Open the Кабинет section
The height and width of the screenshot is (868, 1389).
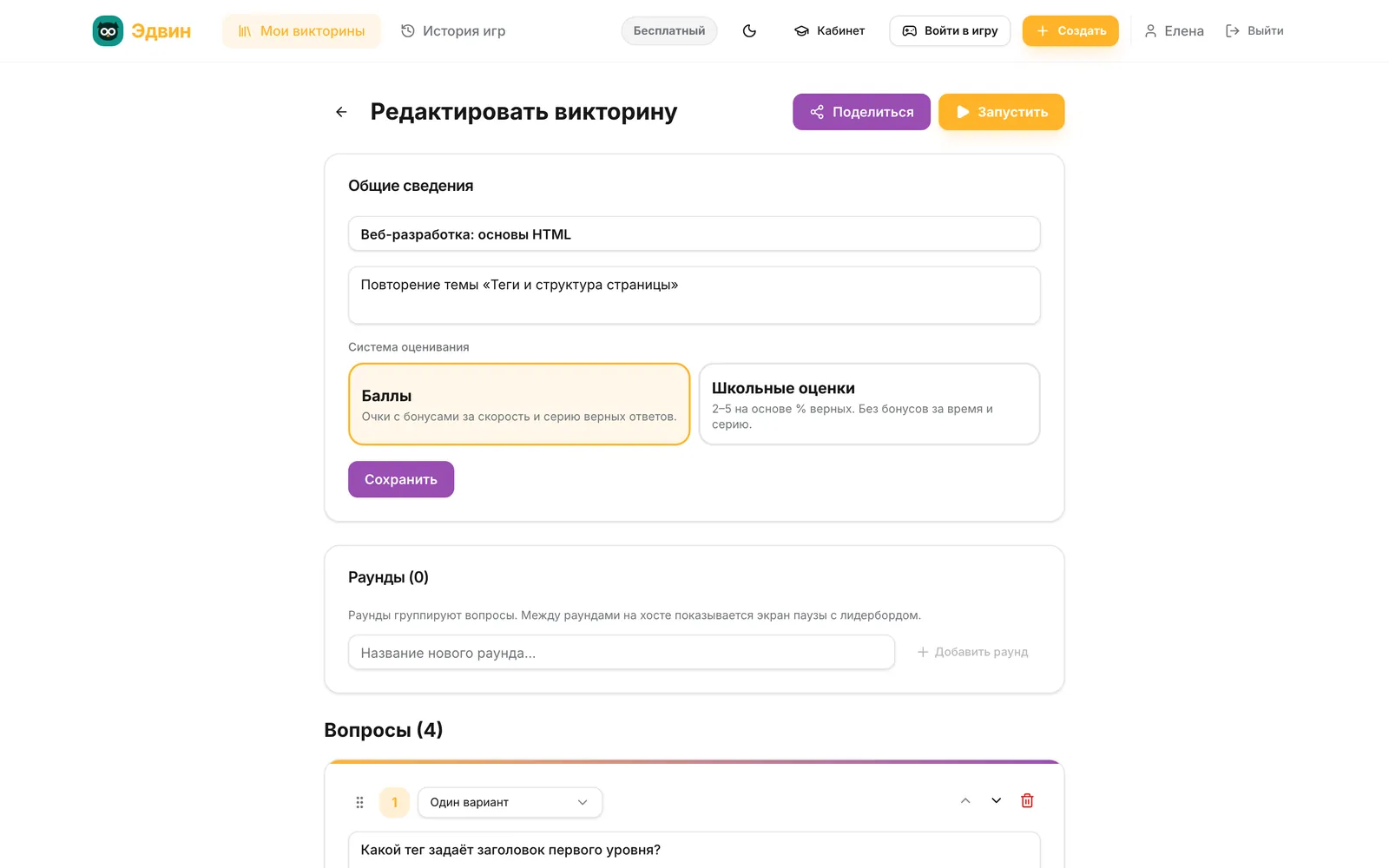(829, 31)
